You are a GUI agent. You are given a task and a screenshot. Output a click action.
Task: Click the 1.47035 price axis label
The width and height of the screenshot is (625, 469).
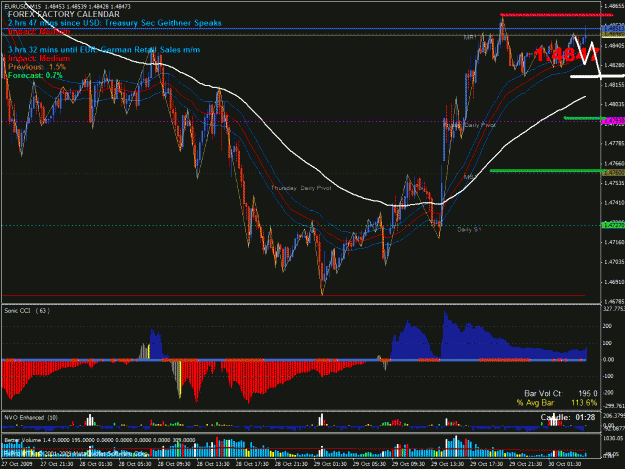click(x=614, y=262)
